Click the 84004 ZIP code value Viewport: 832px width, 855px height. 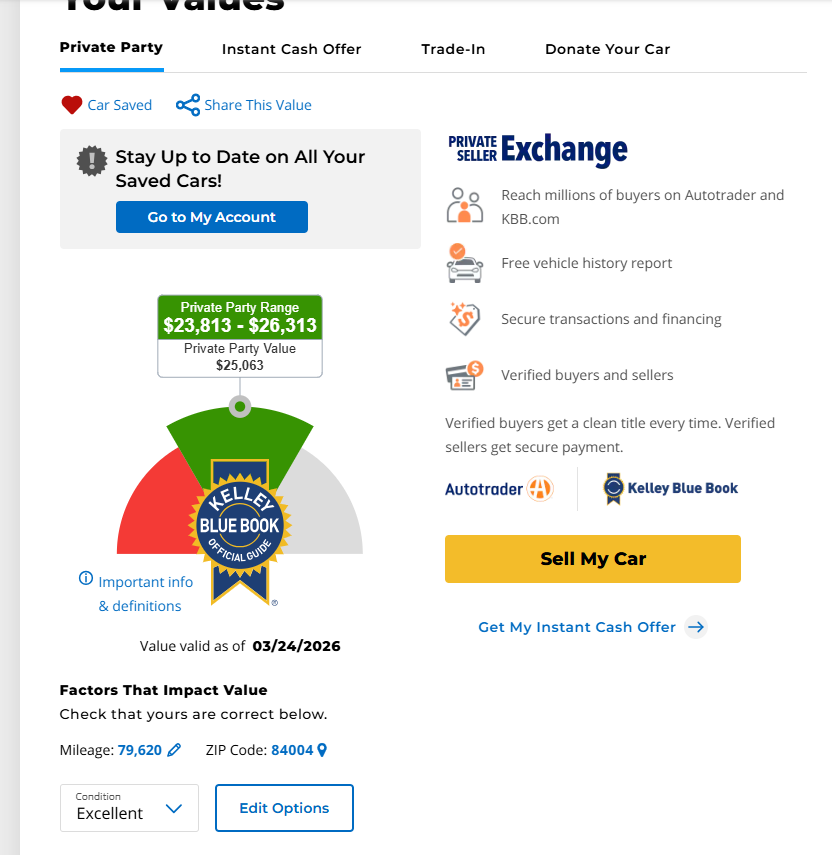tap(292, 750)
